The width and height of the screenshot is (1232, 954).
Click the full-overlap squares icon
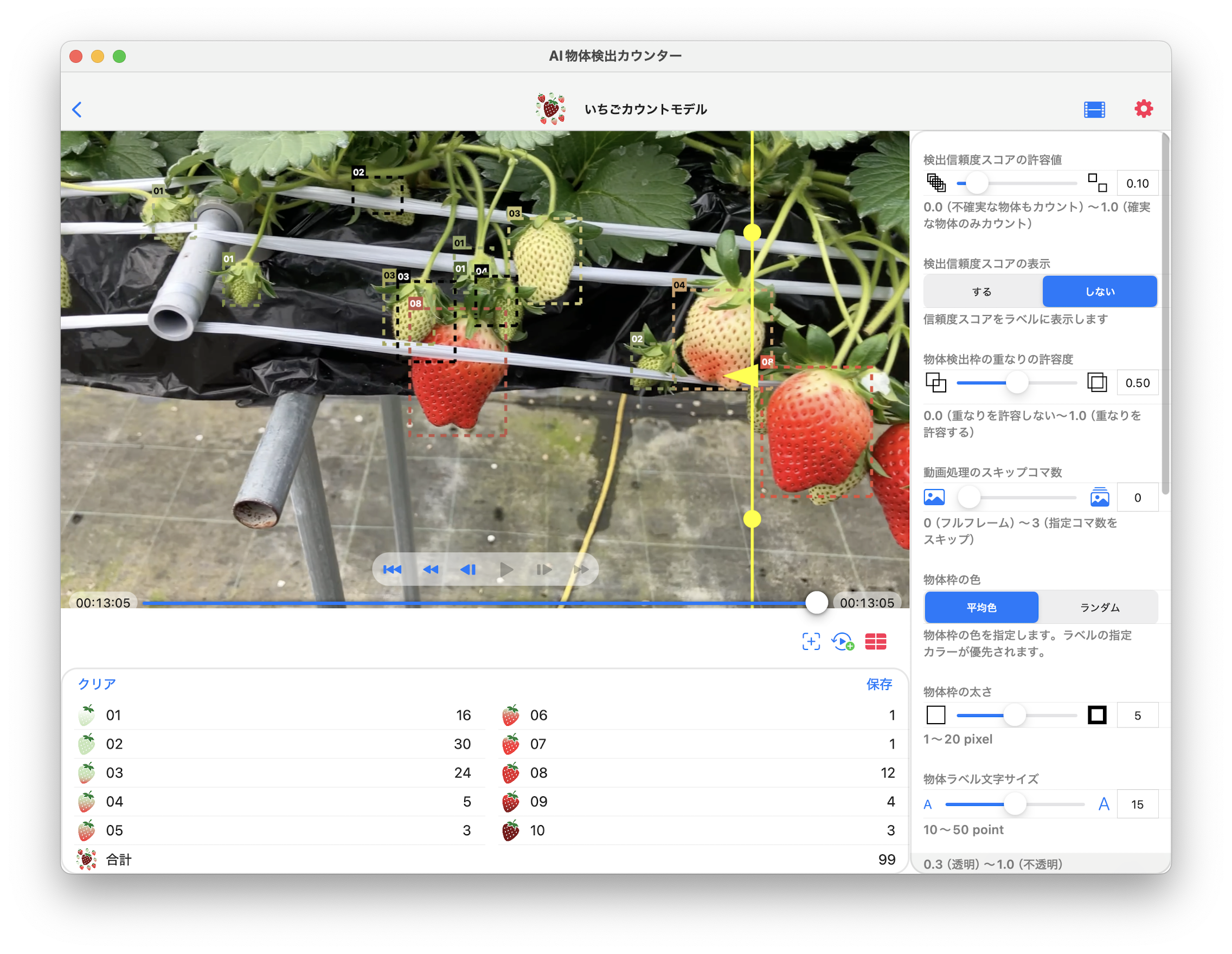(1096, 382)
